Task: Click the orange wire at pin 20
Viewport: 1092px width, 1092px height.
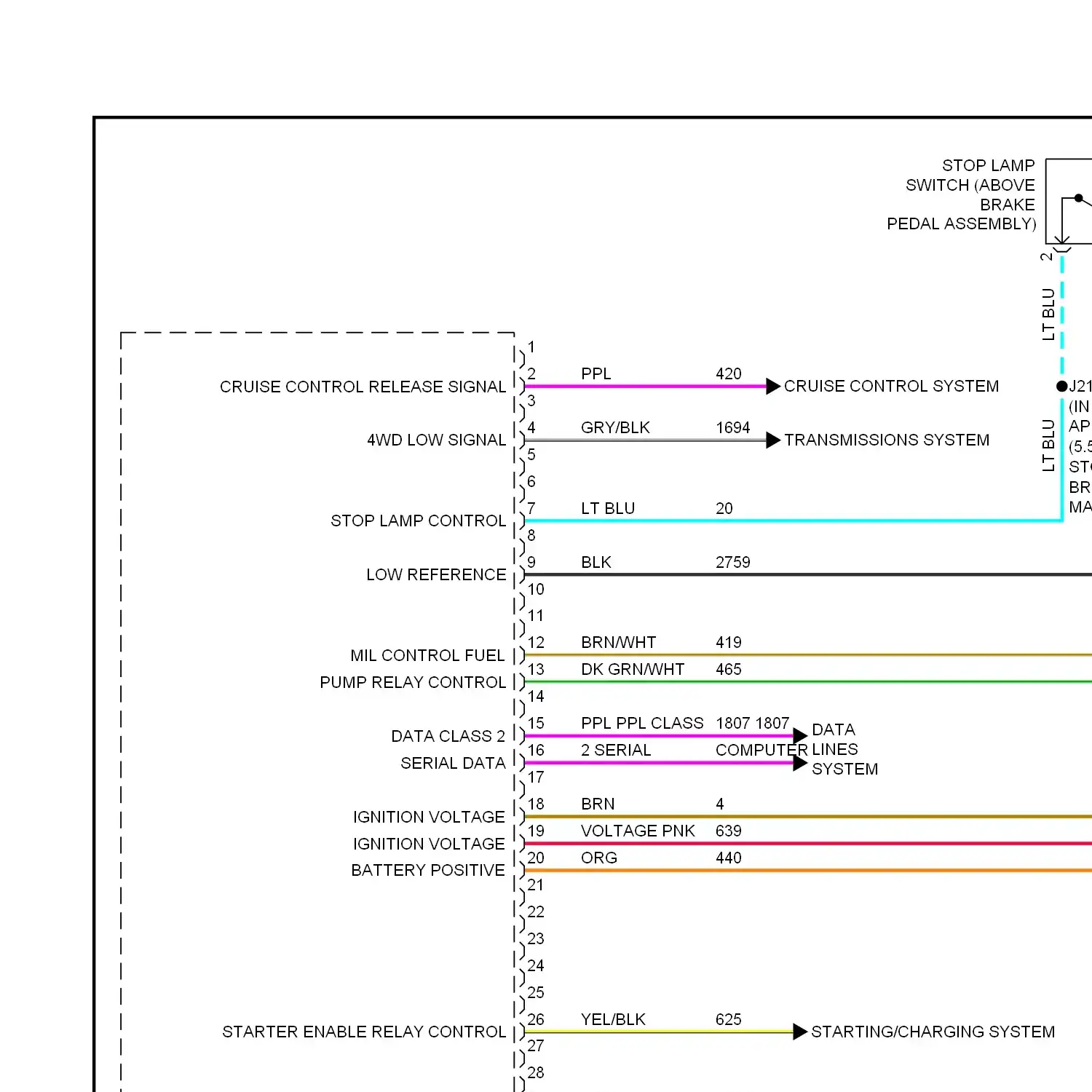Action: click(x=808, y=870)
